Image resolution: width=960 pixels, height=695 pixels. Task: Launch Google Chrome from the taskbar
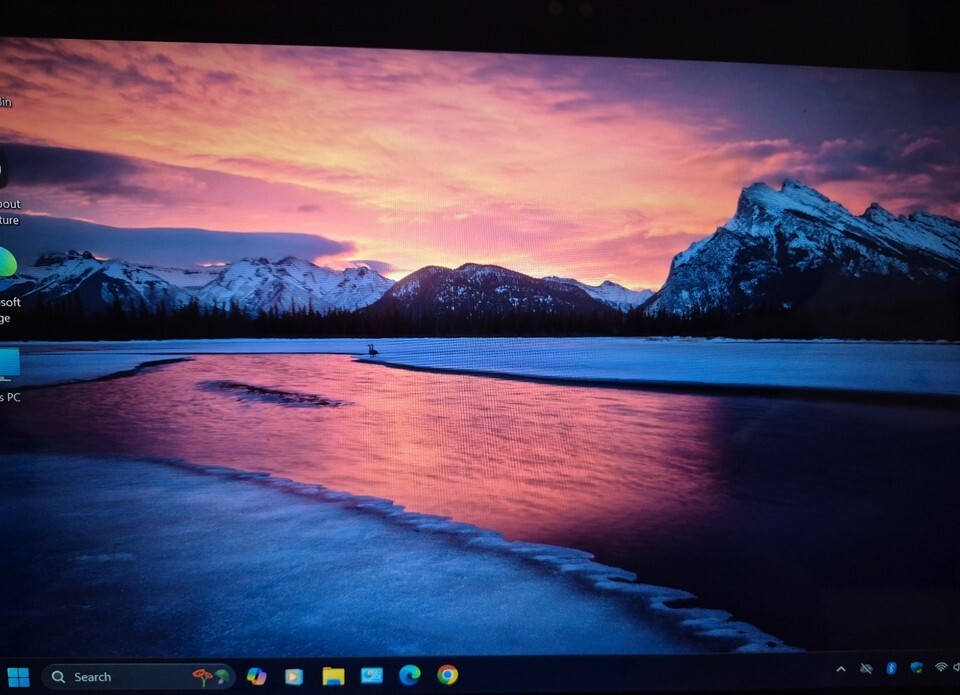pos(447,675)
